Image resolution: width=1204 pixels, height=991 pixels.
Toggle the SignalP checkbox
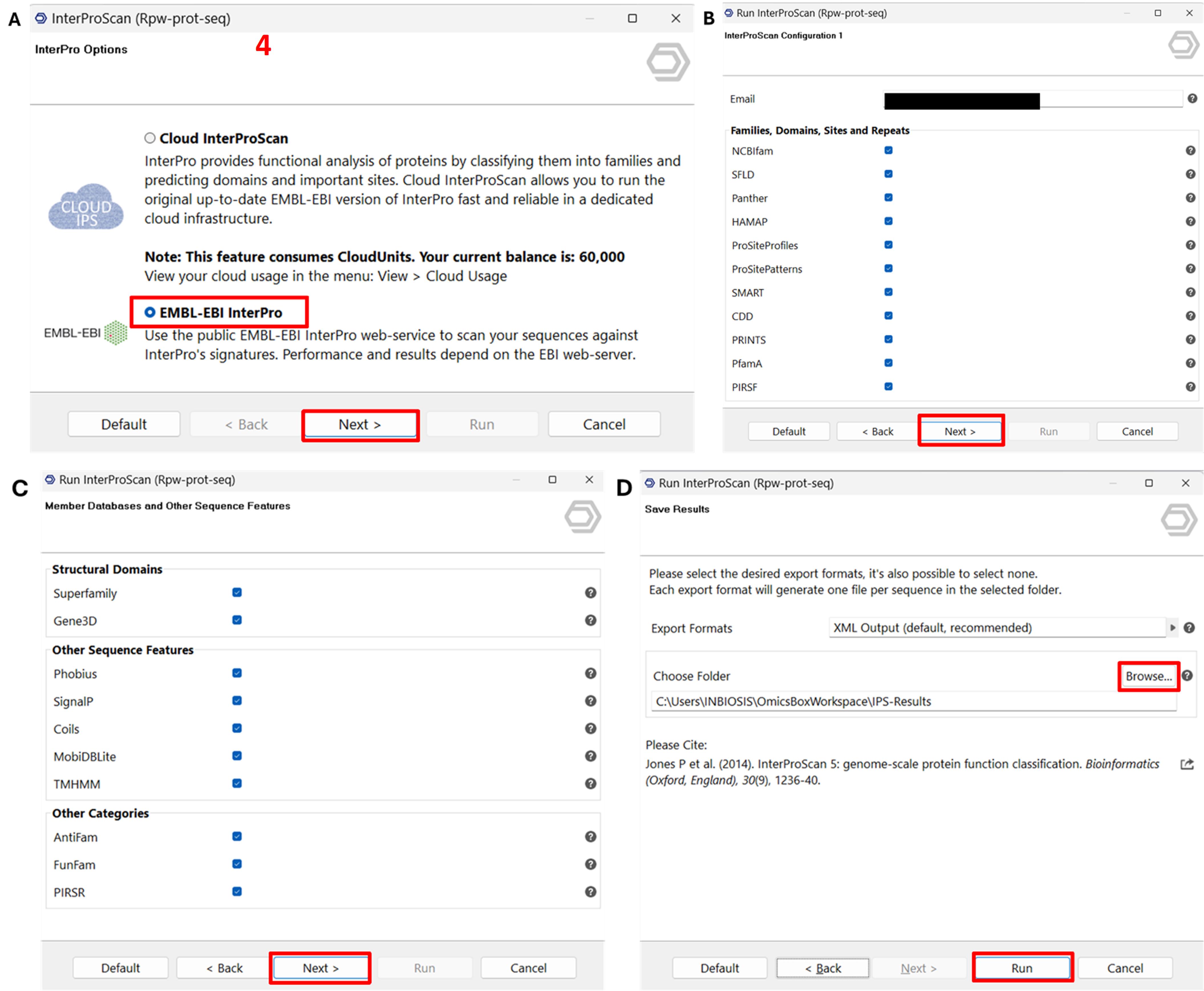point(237,700)
